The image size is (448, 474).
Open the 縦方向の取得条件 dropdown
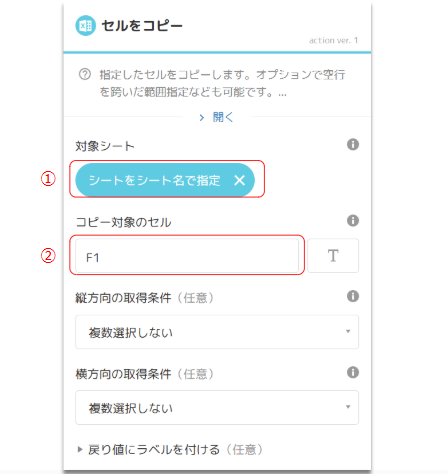[x=217, y=332]
